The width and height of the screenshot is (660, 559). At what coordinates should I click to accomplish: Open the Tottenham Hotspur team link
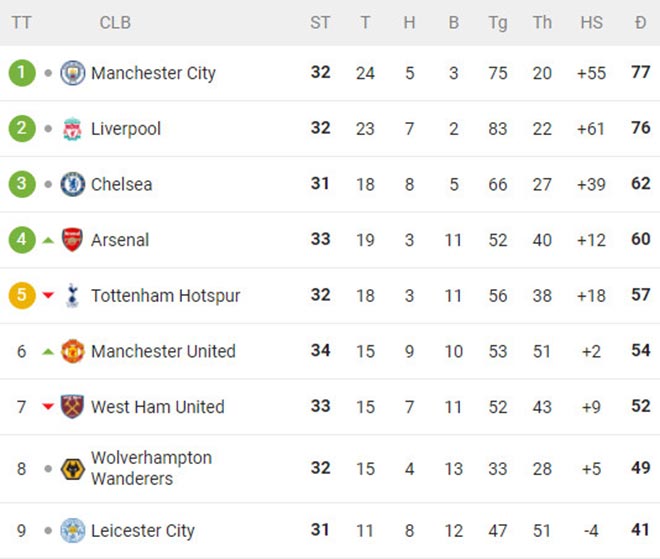click(165, 296)
